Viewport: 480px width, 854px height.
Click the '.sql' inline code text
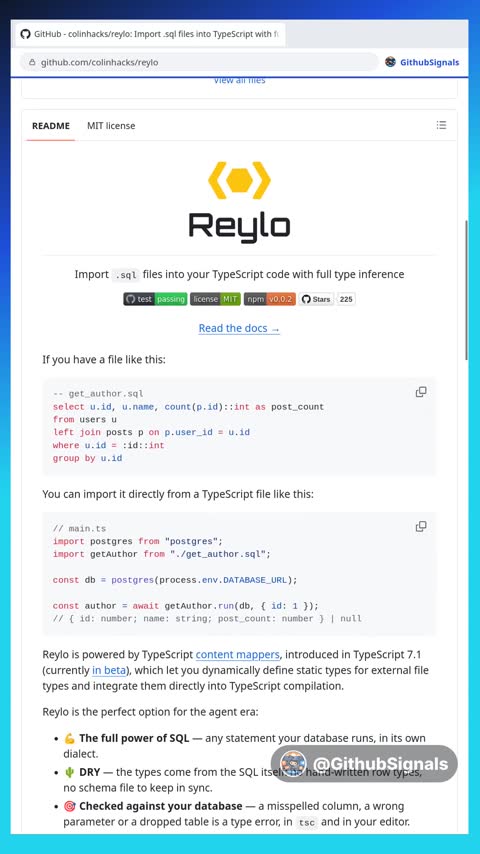(x=126, y=275)
